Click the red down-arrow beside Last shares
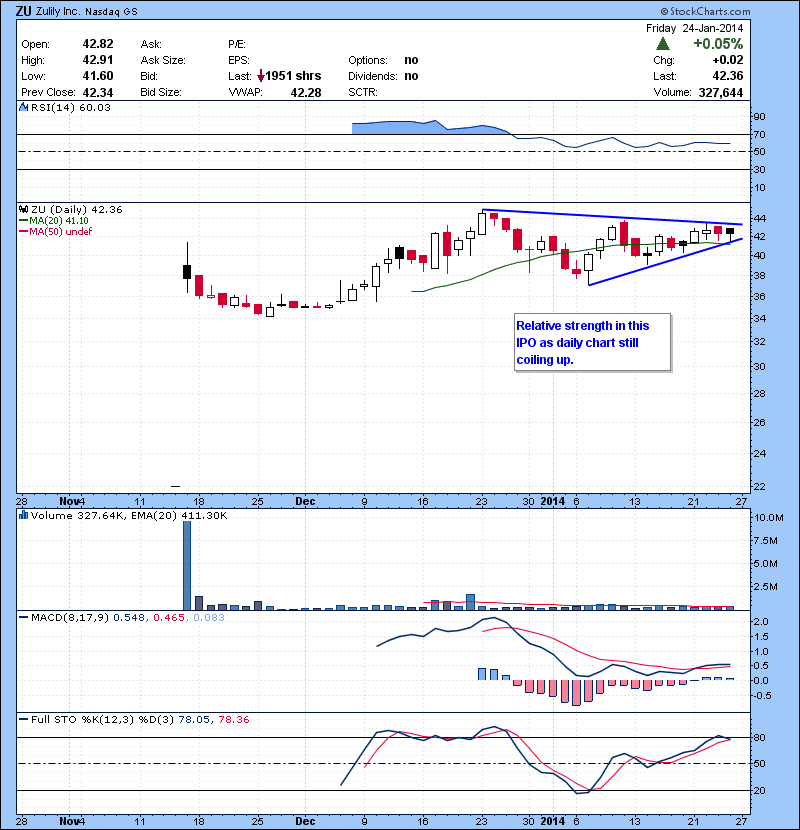Image resolution: width=800 pixels, height=830 pixels. tap(260, 76)
